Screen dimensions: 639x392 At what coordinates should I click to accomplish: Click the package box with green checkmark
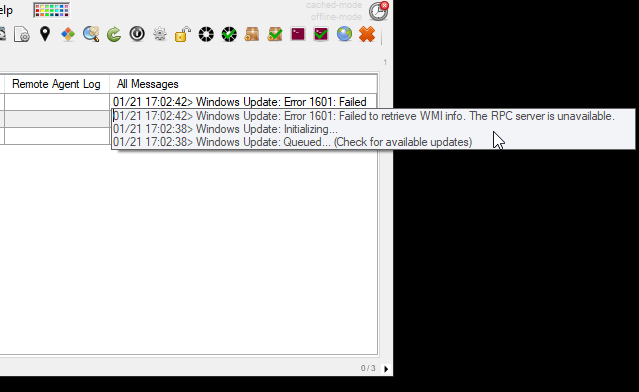(x=275, y=34)
